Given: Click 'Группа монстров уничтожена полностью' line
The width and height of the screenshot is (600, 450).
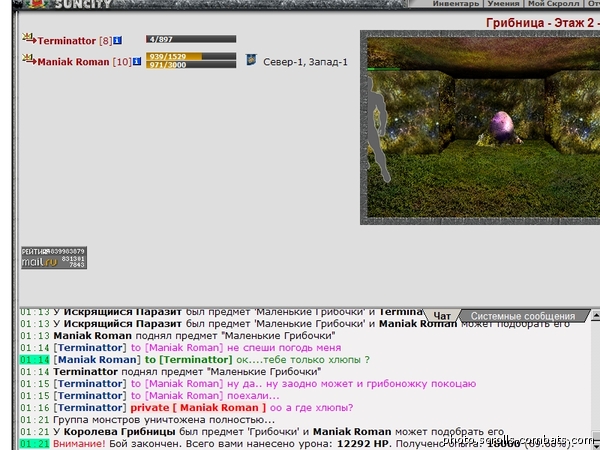Looking at the screenshot, I should click(x=164, y=420).
